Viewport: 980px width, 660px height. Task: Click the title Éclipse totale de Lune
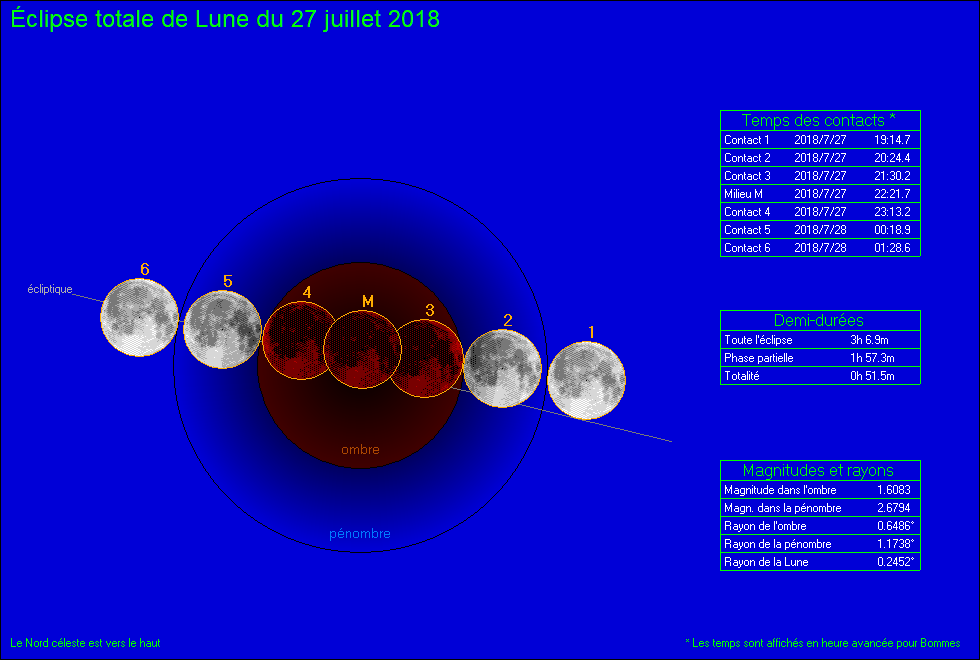[x=225, y=19]
